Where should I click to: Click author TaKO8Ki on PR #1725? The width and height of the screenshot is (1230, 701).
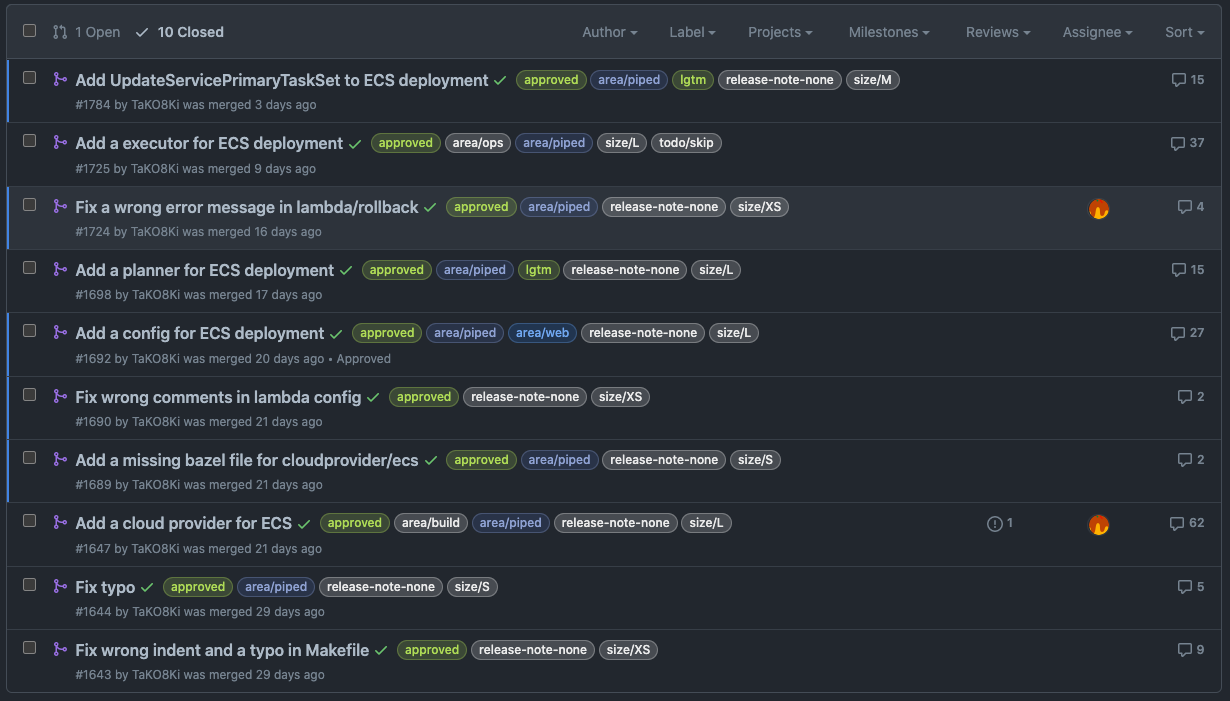point(155,168)
